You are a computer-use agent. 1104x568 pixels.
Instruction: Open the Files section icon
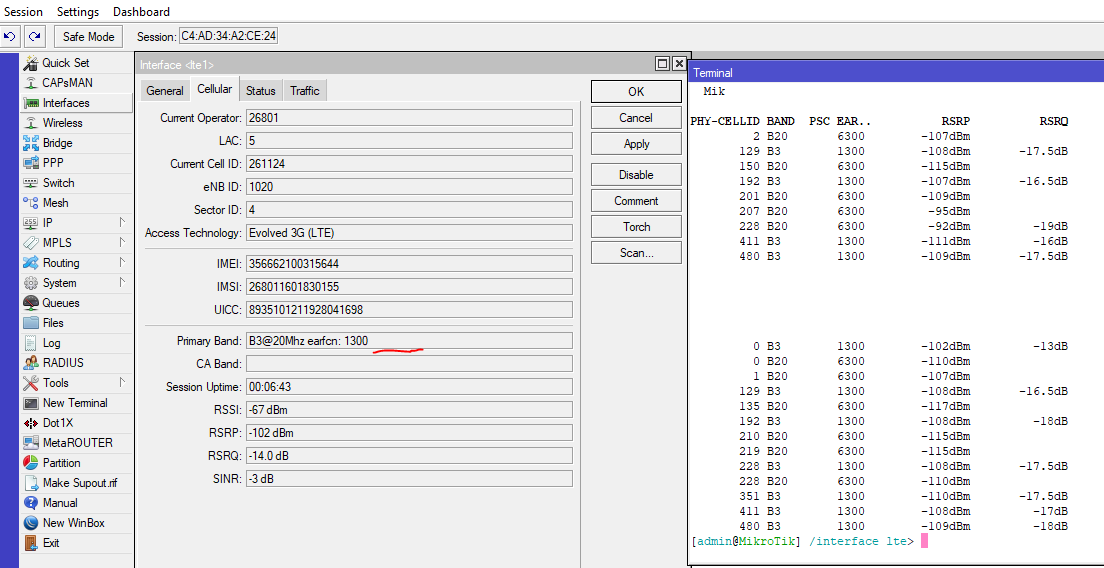[x=30, y=323]
